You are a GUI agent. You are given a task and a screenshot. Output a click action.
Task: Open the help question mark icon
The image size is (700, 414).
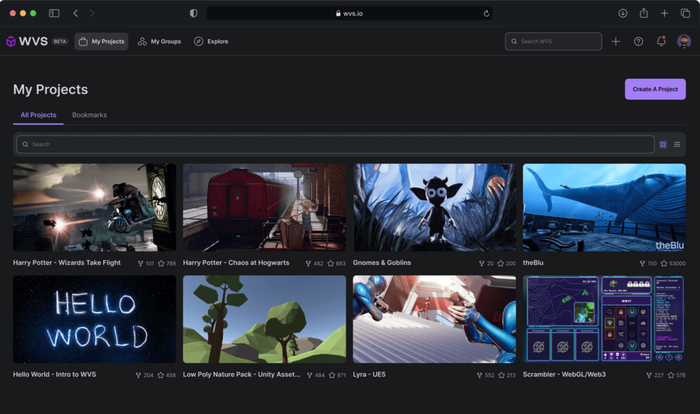click(x=638, y=42)
